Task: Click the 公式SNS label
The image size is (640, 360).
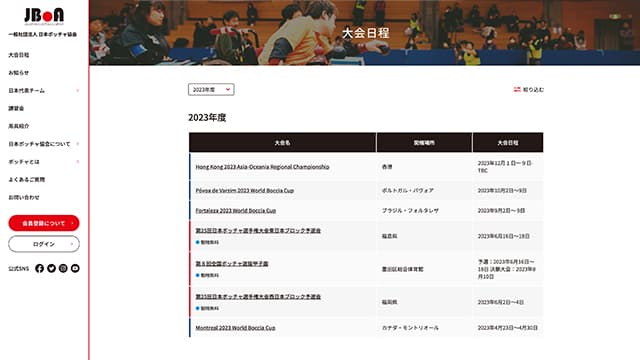Action: 19,269
